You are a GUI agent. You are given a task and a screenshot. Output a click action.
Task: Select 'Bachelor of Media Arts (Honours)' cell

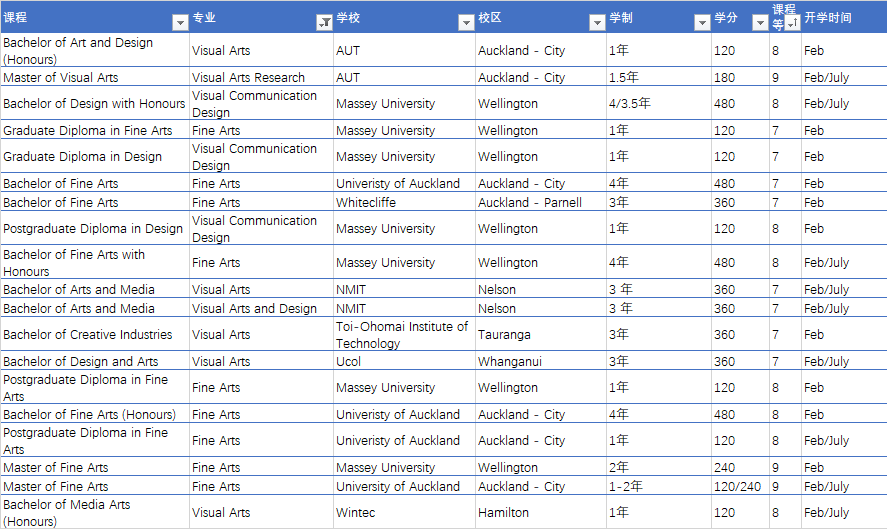pos(95,513)
